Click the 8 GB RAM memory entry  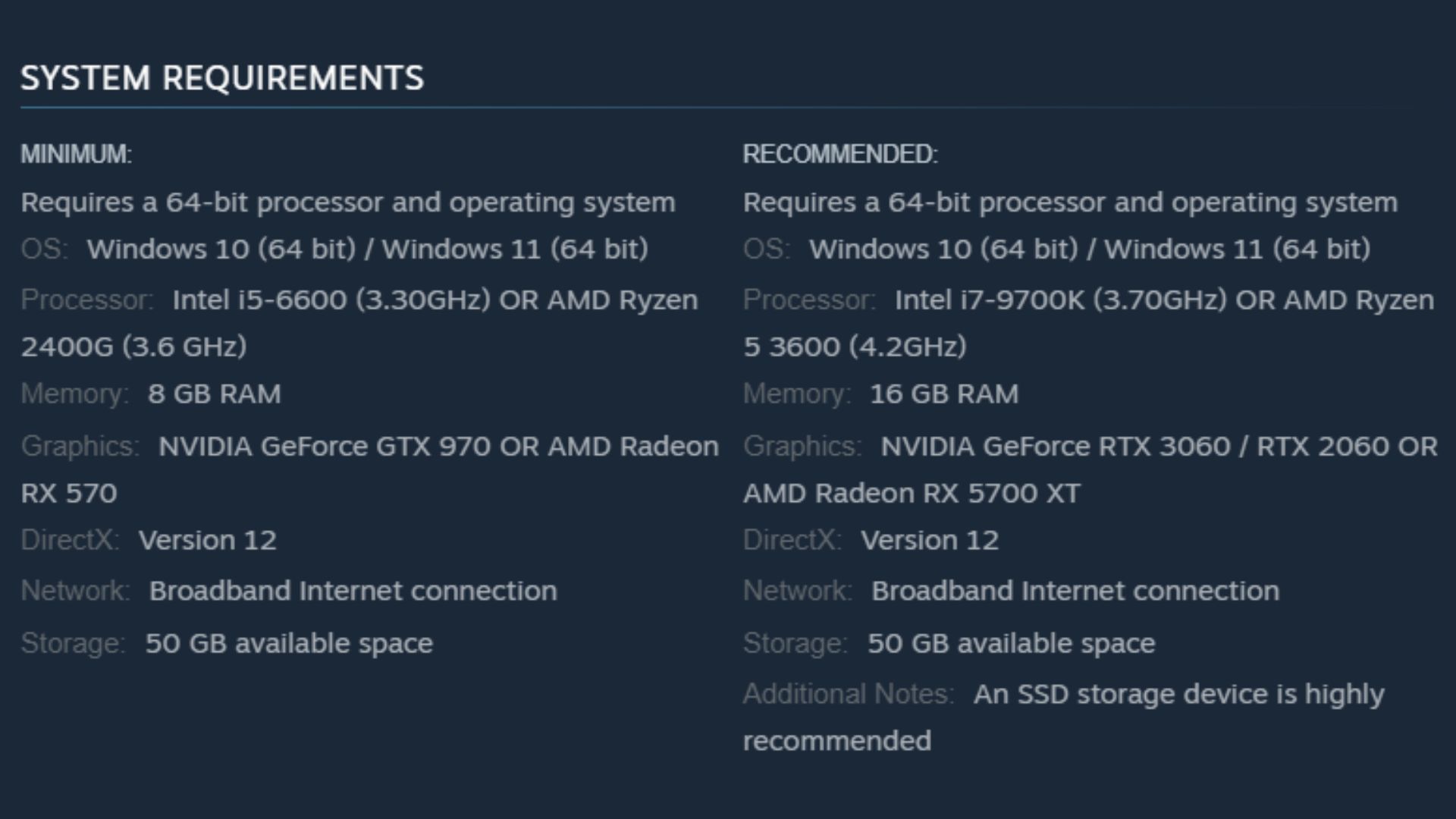tap(215, 394)
